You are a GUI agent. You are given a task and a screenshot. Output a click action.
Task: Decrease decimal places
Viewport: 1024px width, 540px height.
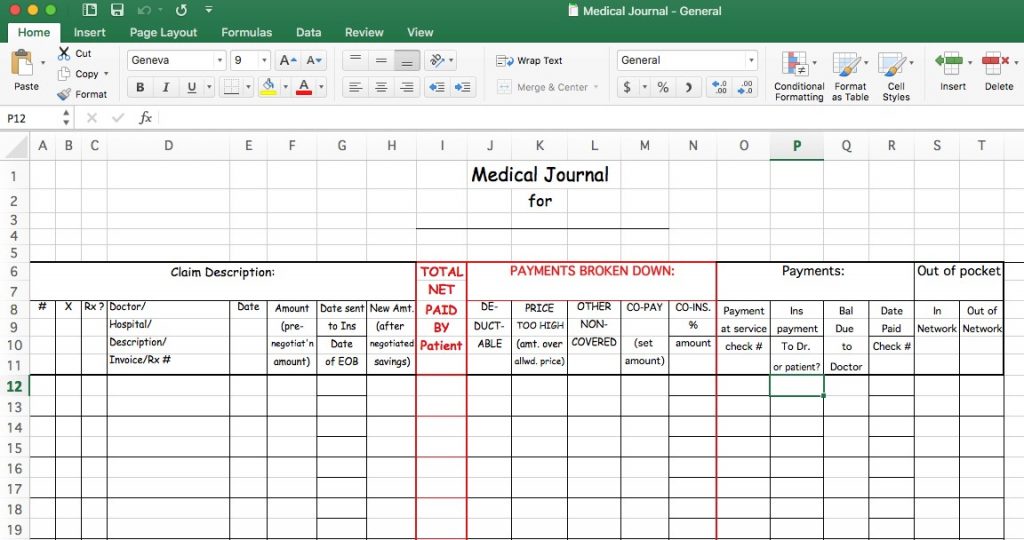745,87
